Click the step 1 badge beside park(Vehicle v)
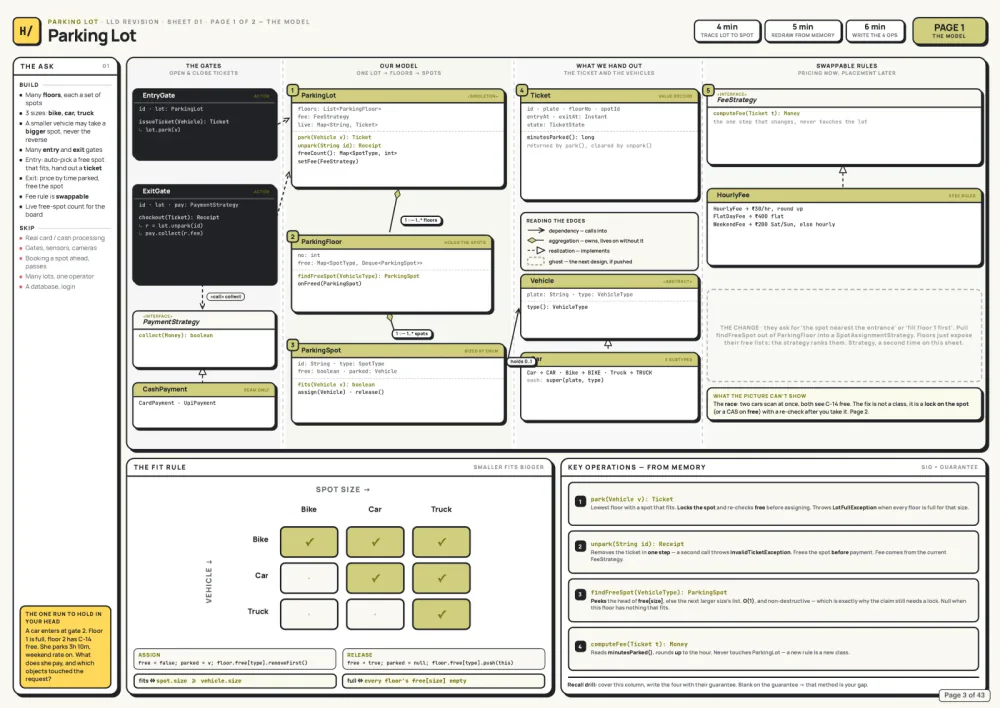Image resolution: width=1000 pixels, height=708 pixels. click(580, 501)
